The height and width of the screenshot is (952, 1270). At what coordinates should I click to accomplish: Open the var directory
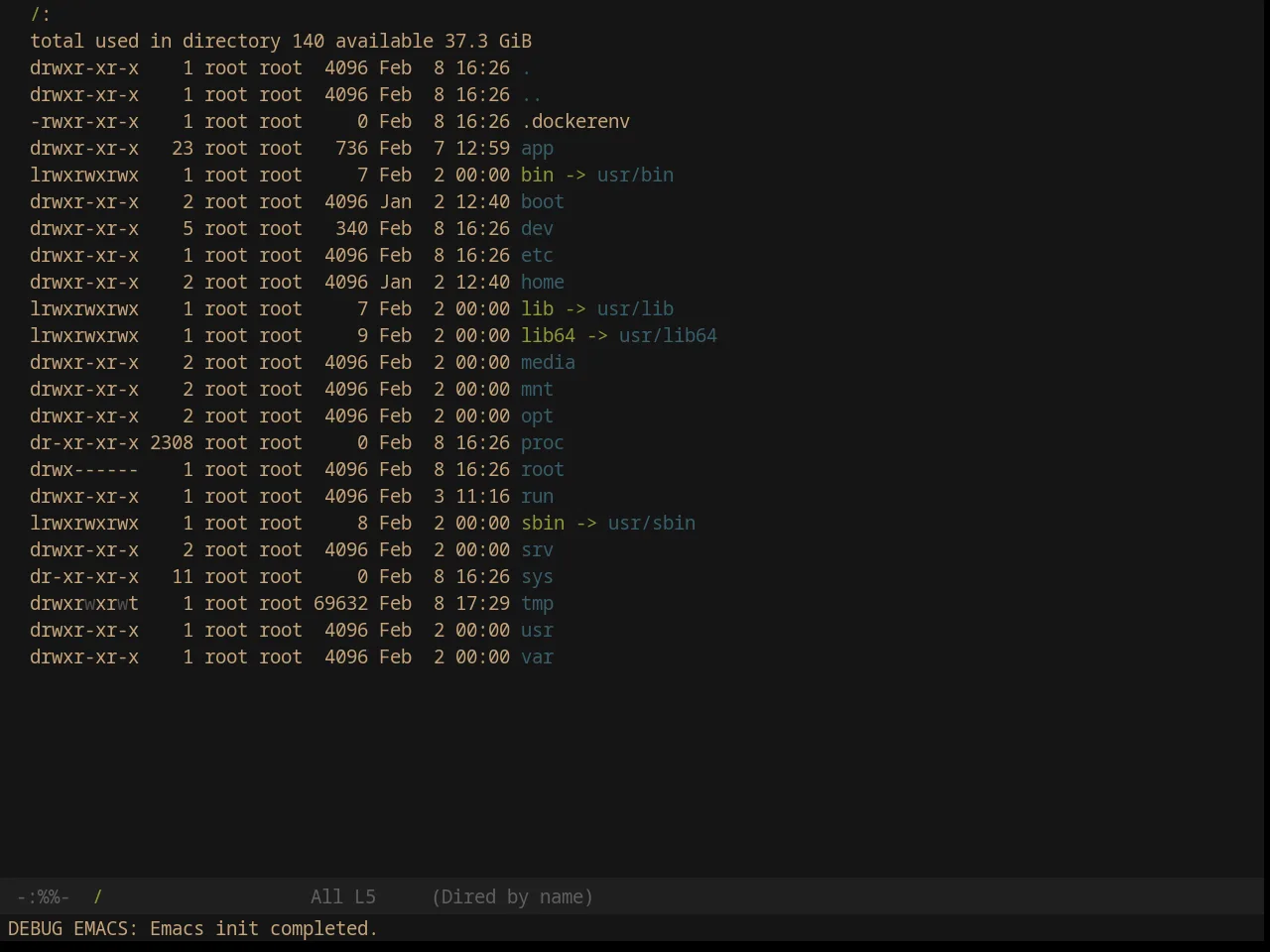[537, 657]
